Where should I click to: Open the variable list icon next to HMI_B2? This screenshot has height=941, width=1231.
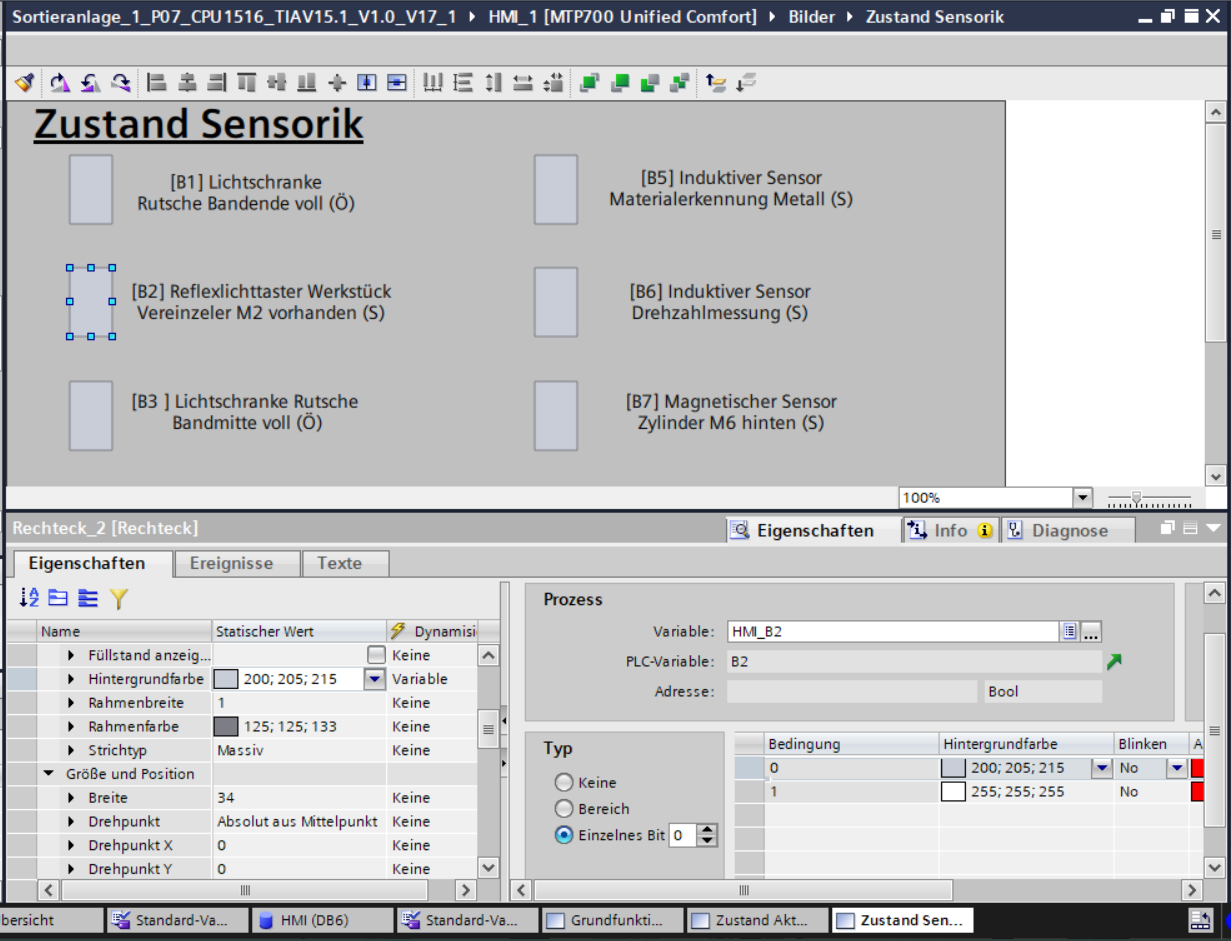[x=1070, y=631]
